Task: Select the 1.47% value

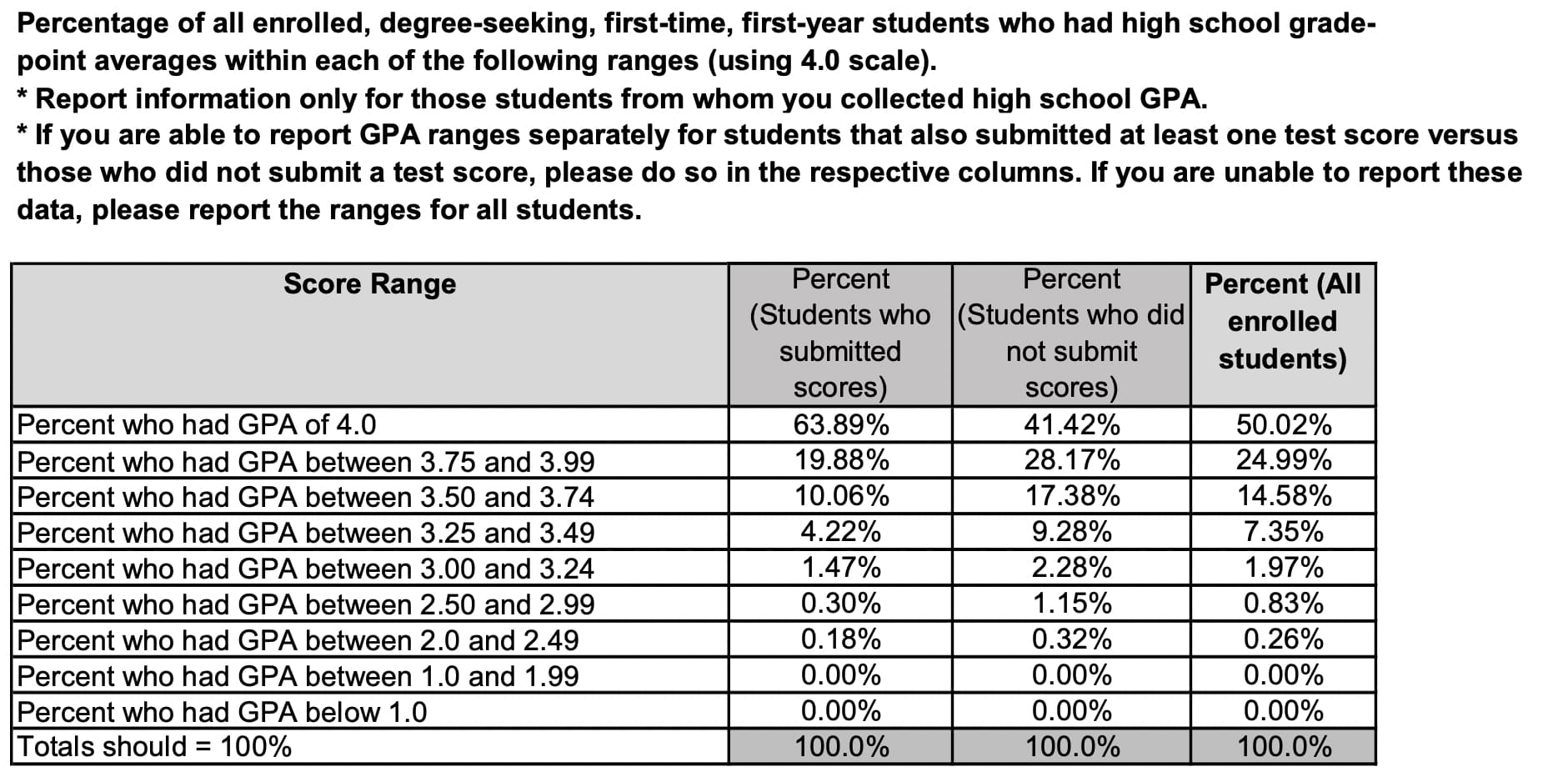Action: [840, 568]
